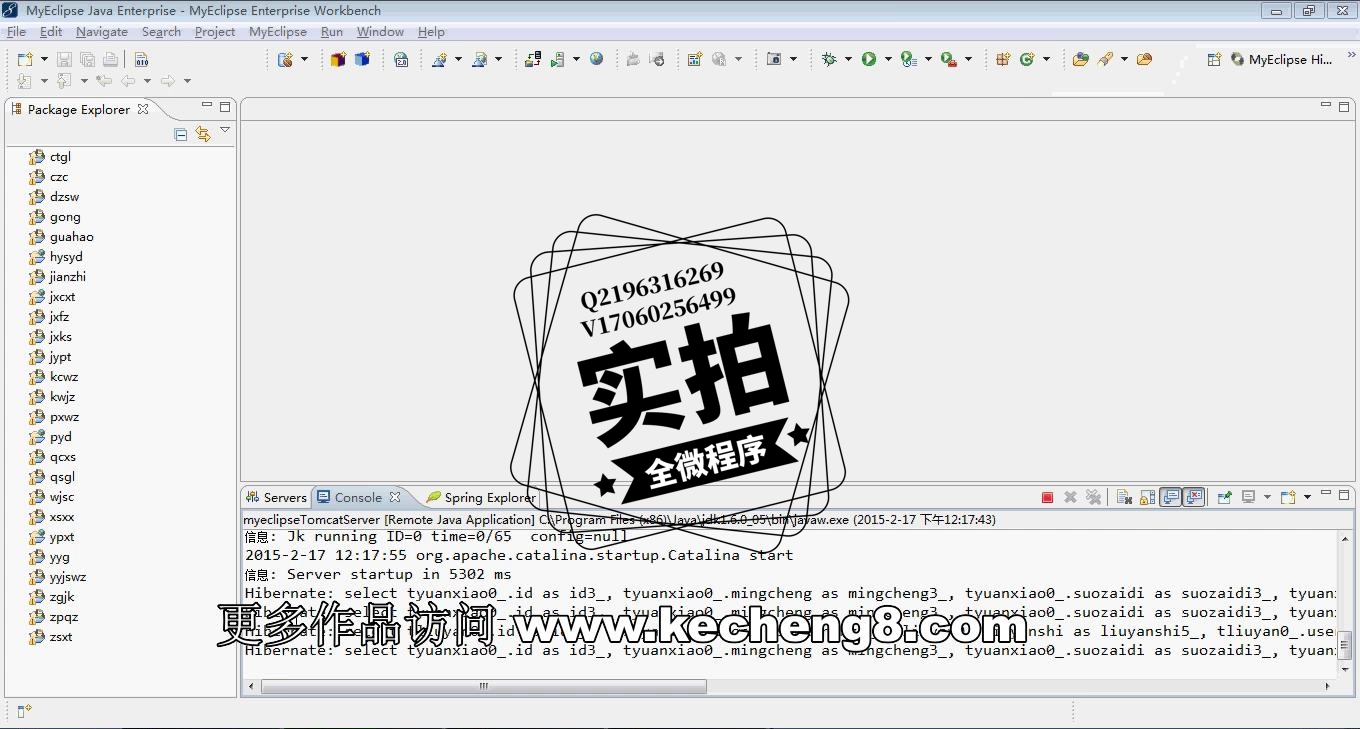Click the Run server toolbar icon

558,60
